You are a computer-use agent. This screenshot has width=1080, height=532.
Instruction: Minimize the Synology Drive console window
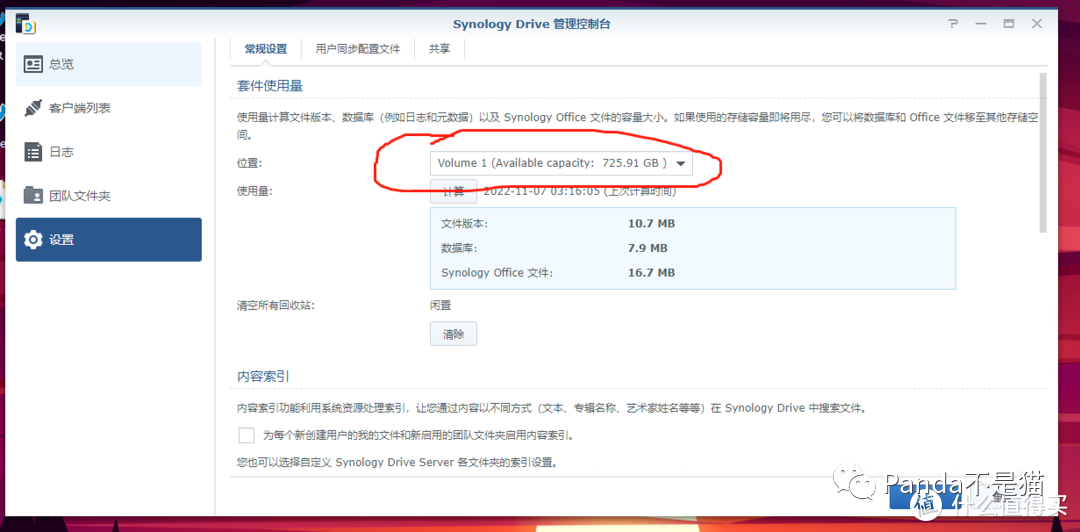[x=981, y=23]
